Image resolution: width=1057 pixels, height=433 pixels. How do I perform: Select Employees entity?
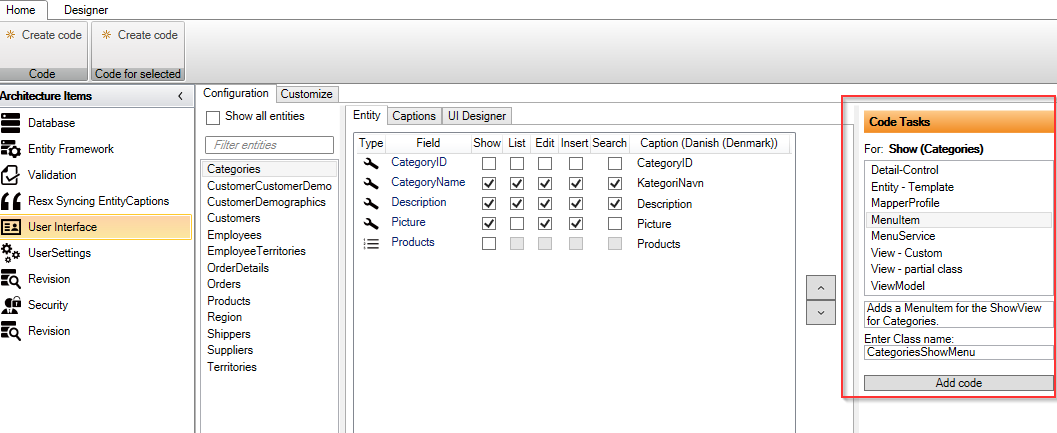pyautogui.click(x=234, y=235)
